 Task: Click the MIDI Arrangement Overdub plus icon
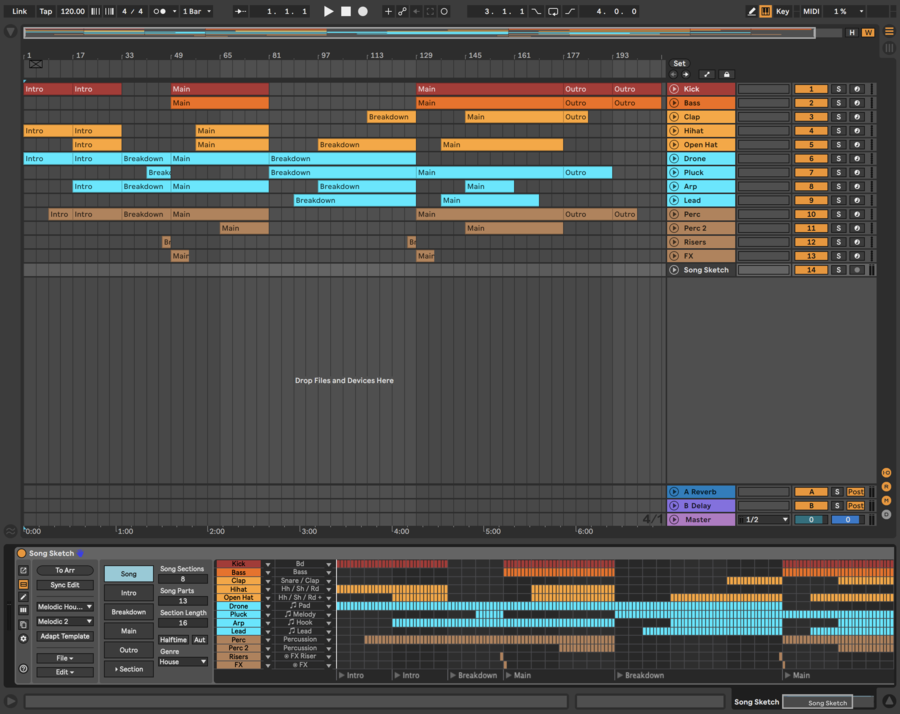[x=388, y=11]
